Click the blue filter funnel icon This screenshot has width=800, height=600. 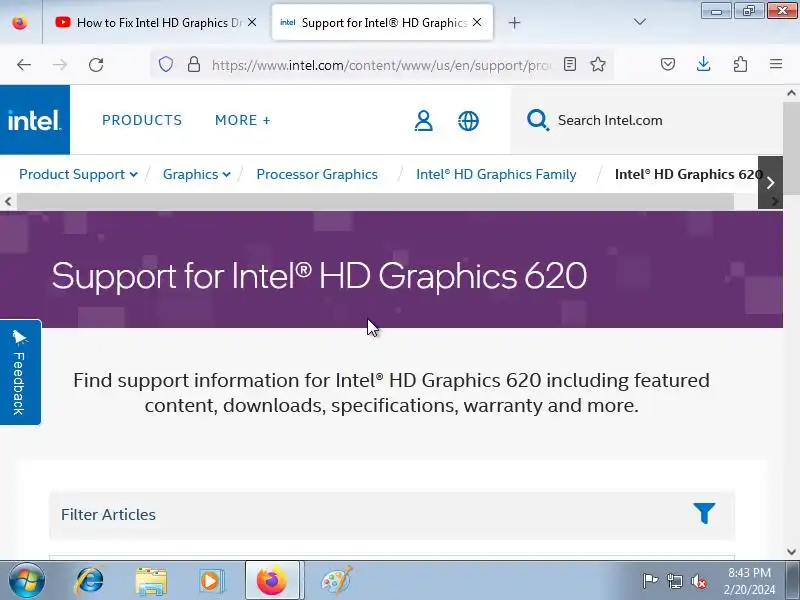(x=704, y=513)
